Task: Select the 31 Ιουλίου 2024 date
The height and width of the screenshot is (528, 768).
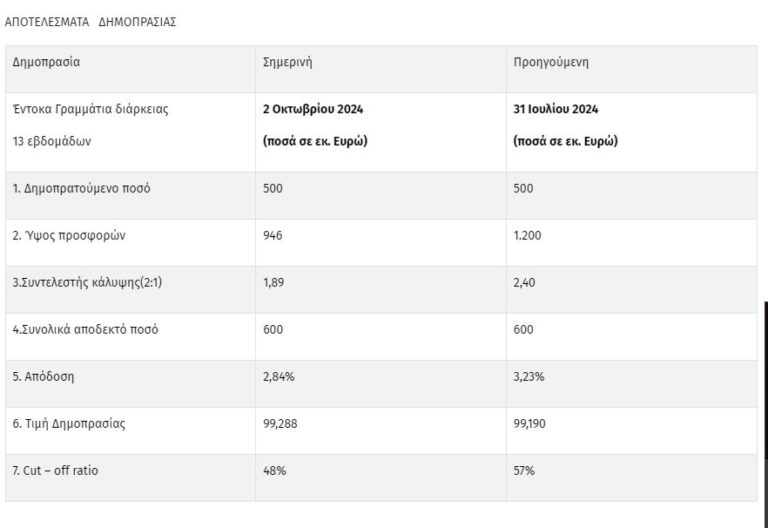Action: [x=555, y=109]
